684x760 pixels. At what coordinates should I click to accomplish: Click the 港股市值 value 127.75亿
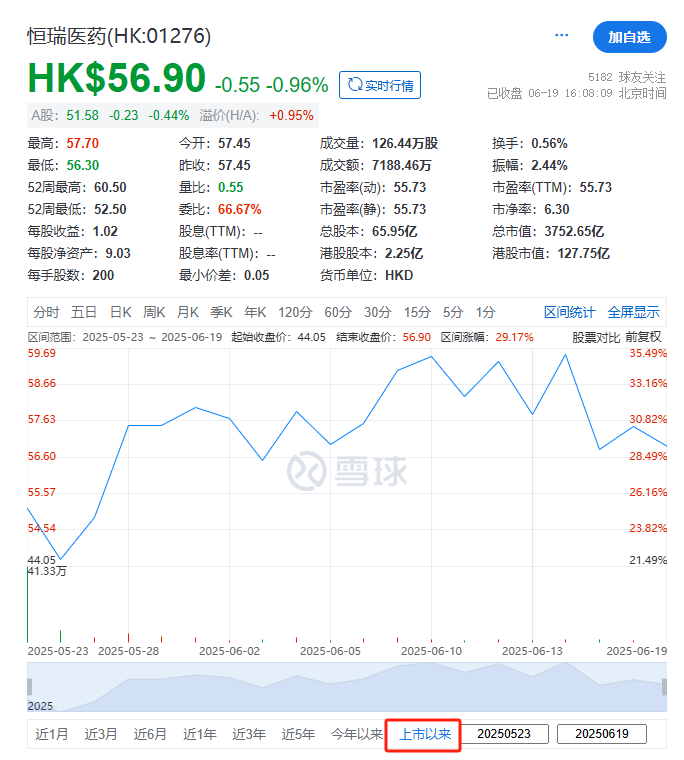click(x=583, y=253)
